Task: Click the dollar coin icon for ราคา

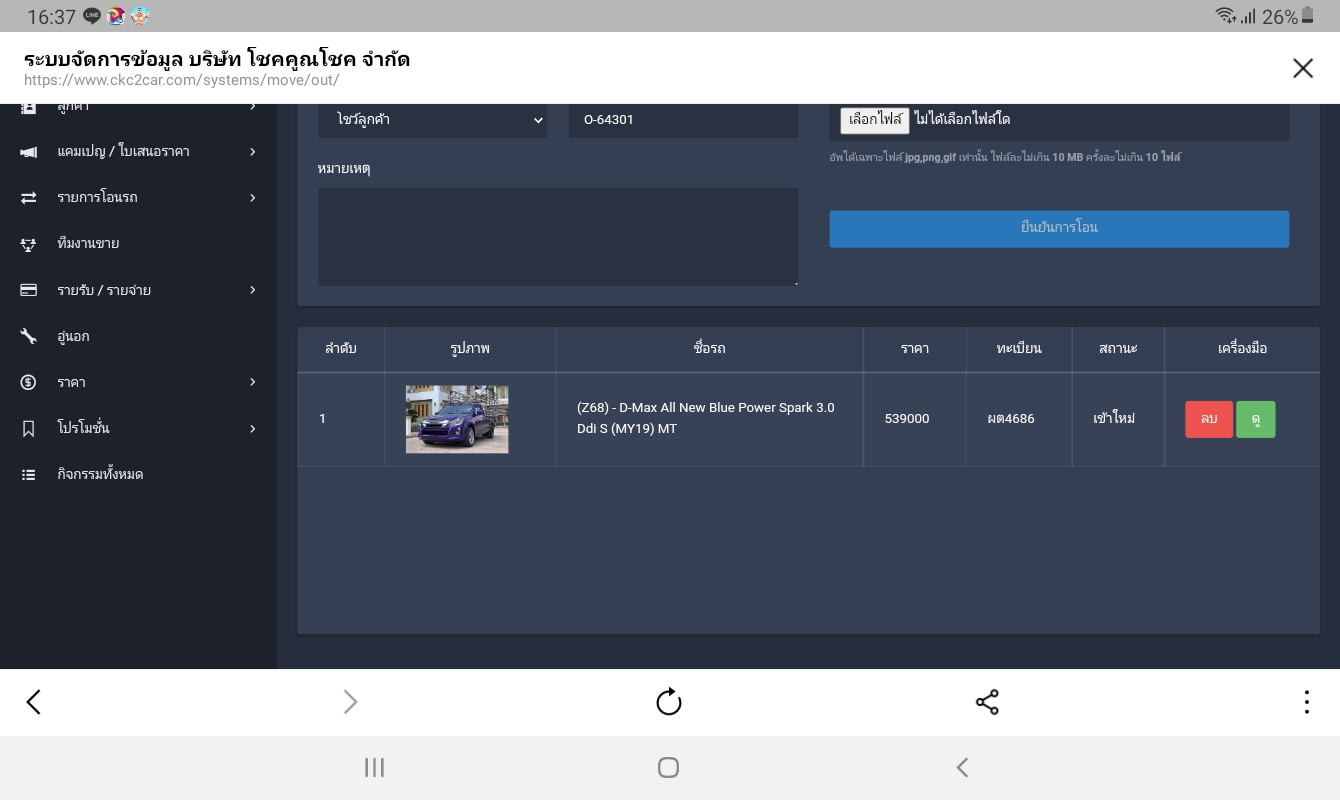Action: click(29, 382)
